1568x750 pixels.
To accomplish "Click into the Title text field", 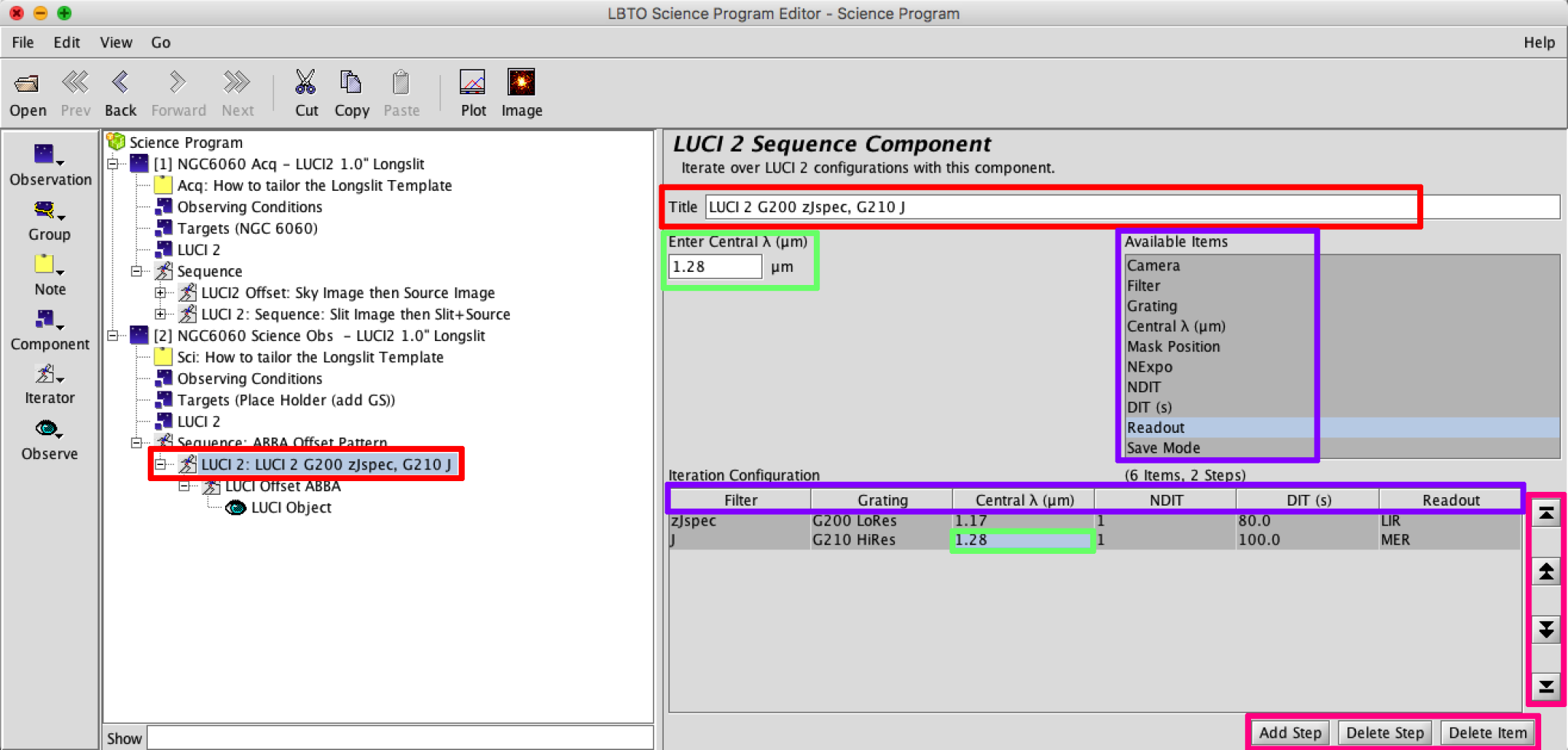I will click(x=1132, y=207).
